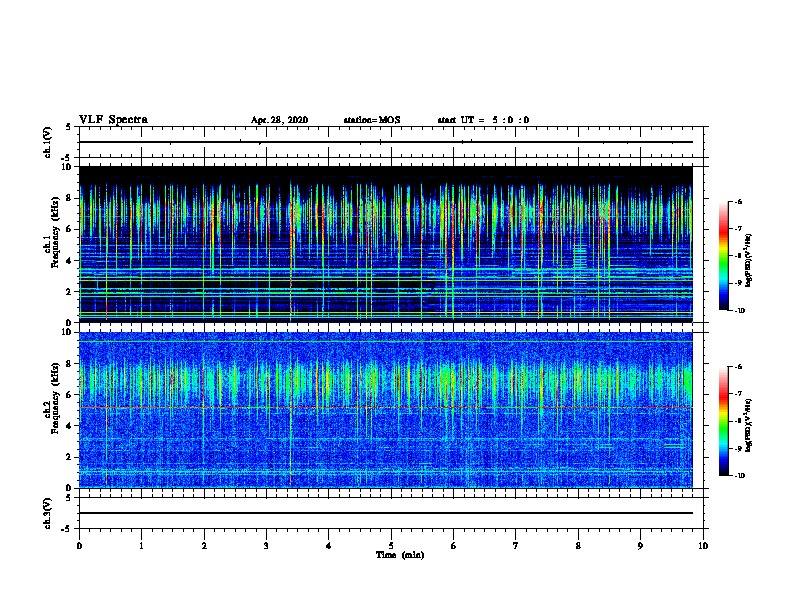
Task: Click the ch.1 "Frequency (kHz)" axis label
Action: click(x=55, y=232)
